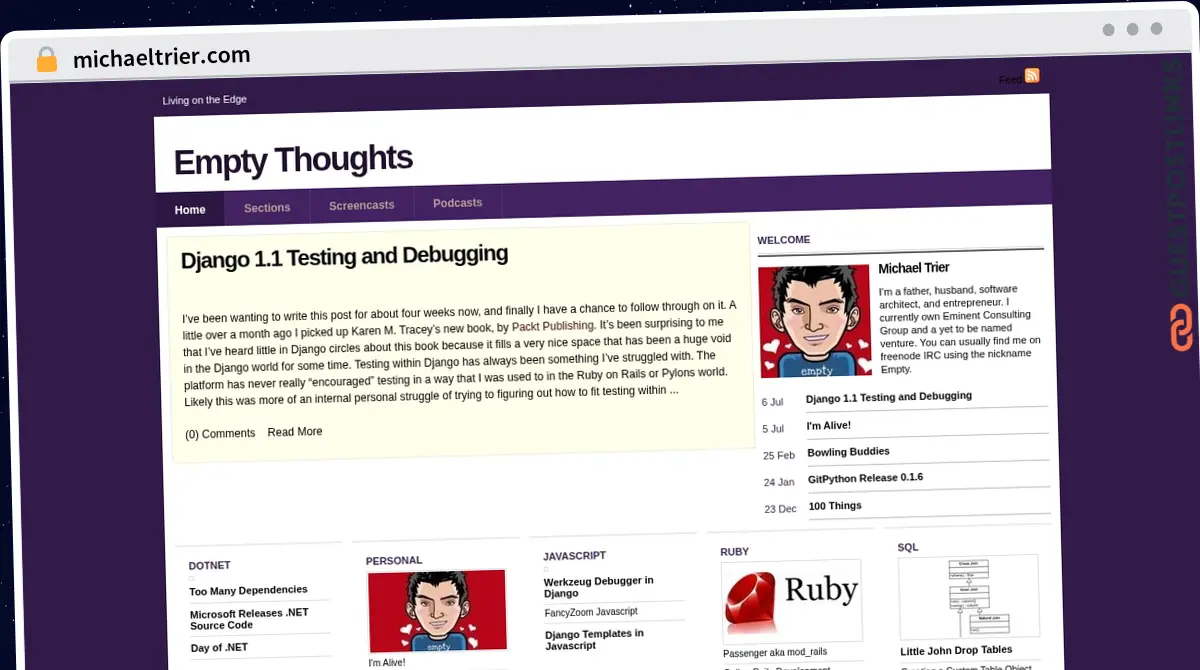Click the michaeltrier.com address text
The image size is (1200, 670).
point(162,57)
